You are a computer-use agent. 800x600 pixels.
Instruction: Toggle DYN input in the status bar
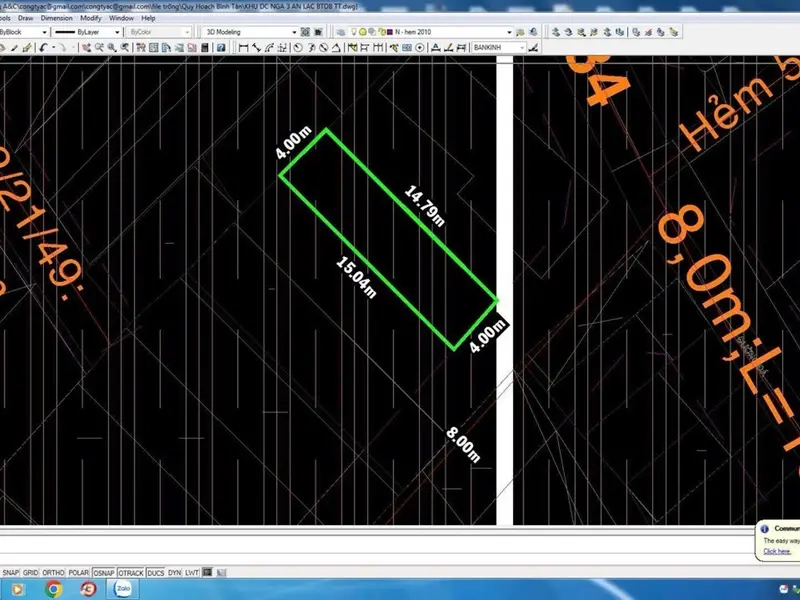pyautogui.click(x=174, y=572)
